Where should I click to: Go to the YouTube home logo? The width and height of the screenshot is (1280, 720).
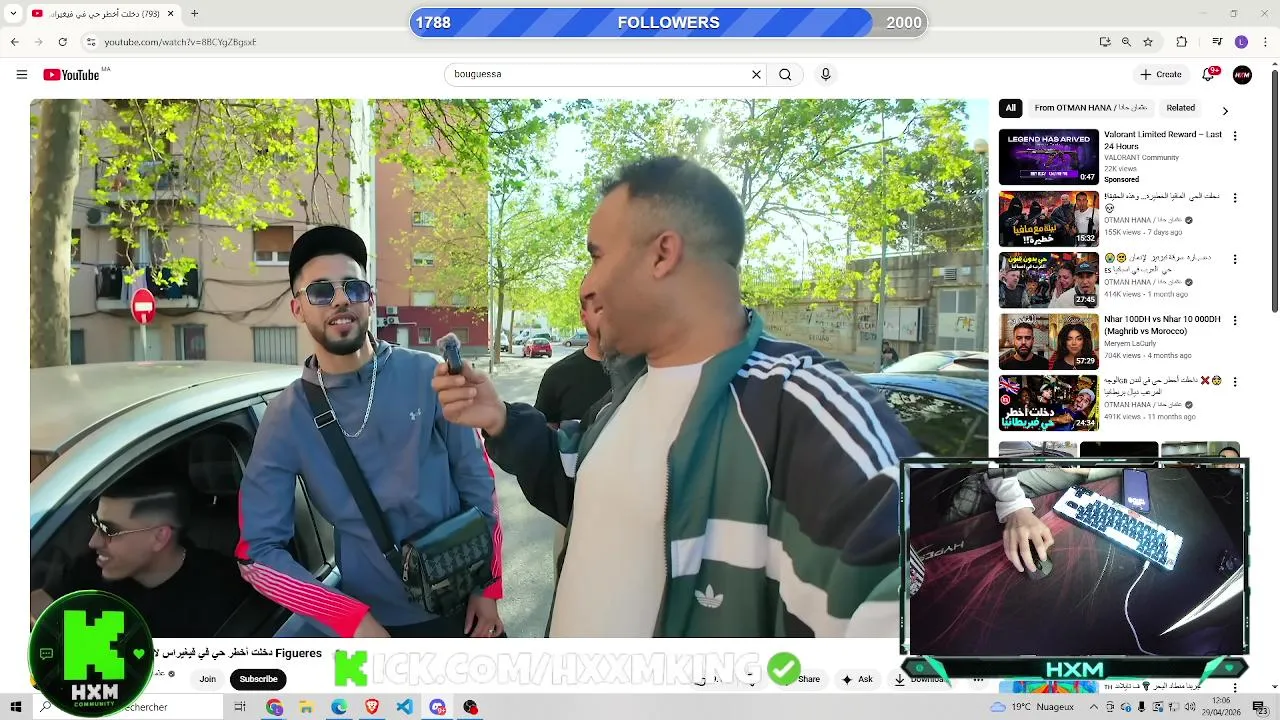(x=71, y=75)
